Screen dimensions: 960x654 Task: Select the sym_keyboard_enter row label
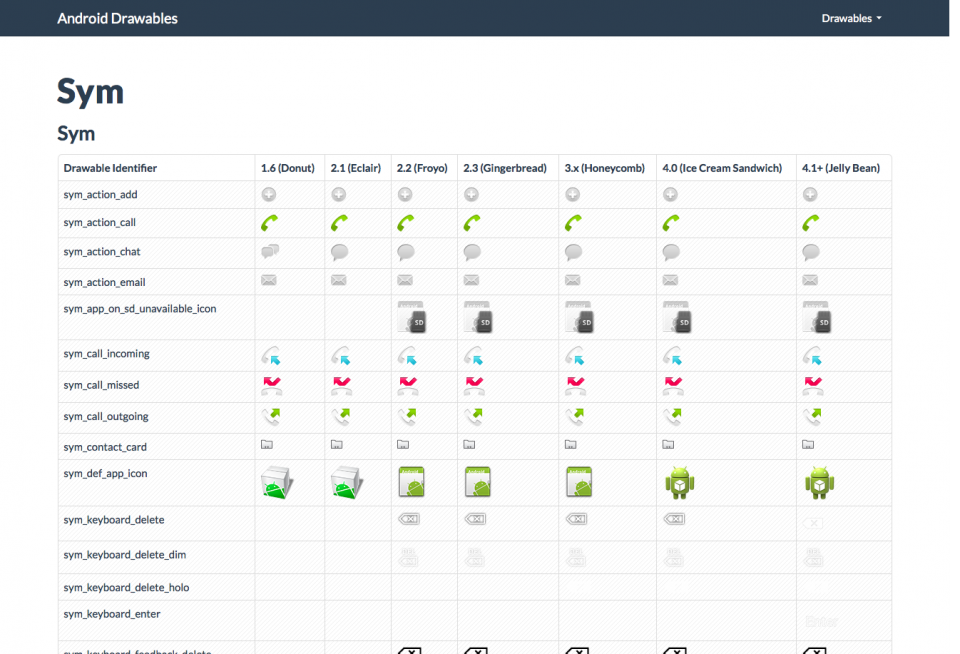click(112, 614)
